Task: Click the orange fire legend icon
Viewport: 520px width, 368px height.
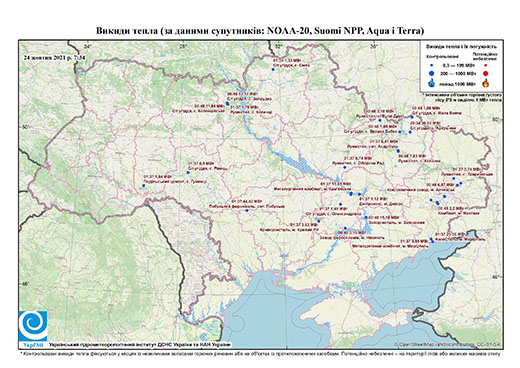Action: coord(486,83)
